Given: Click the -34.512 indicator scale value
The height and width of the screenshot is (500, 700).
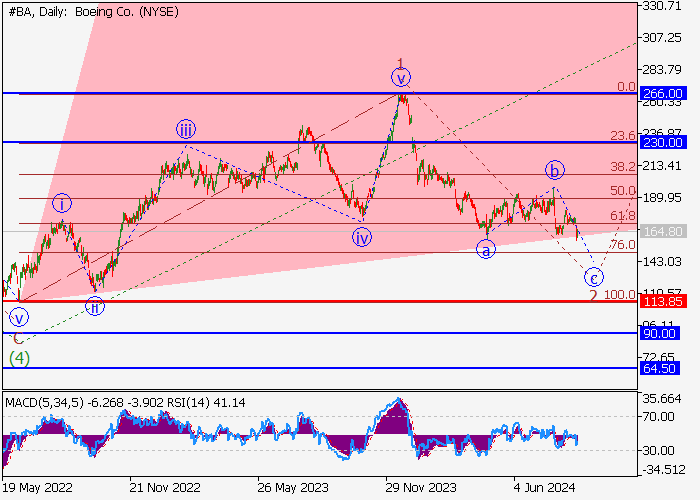Looking at the screenshot, I should [x=664, y=470].
